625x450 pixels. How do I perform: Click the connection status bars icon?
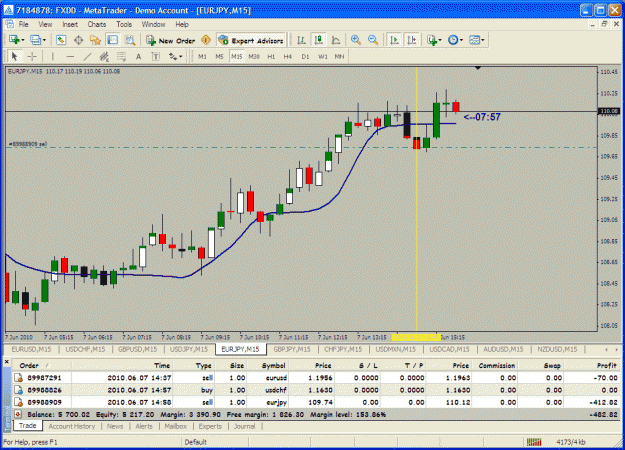coord(534,442)
